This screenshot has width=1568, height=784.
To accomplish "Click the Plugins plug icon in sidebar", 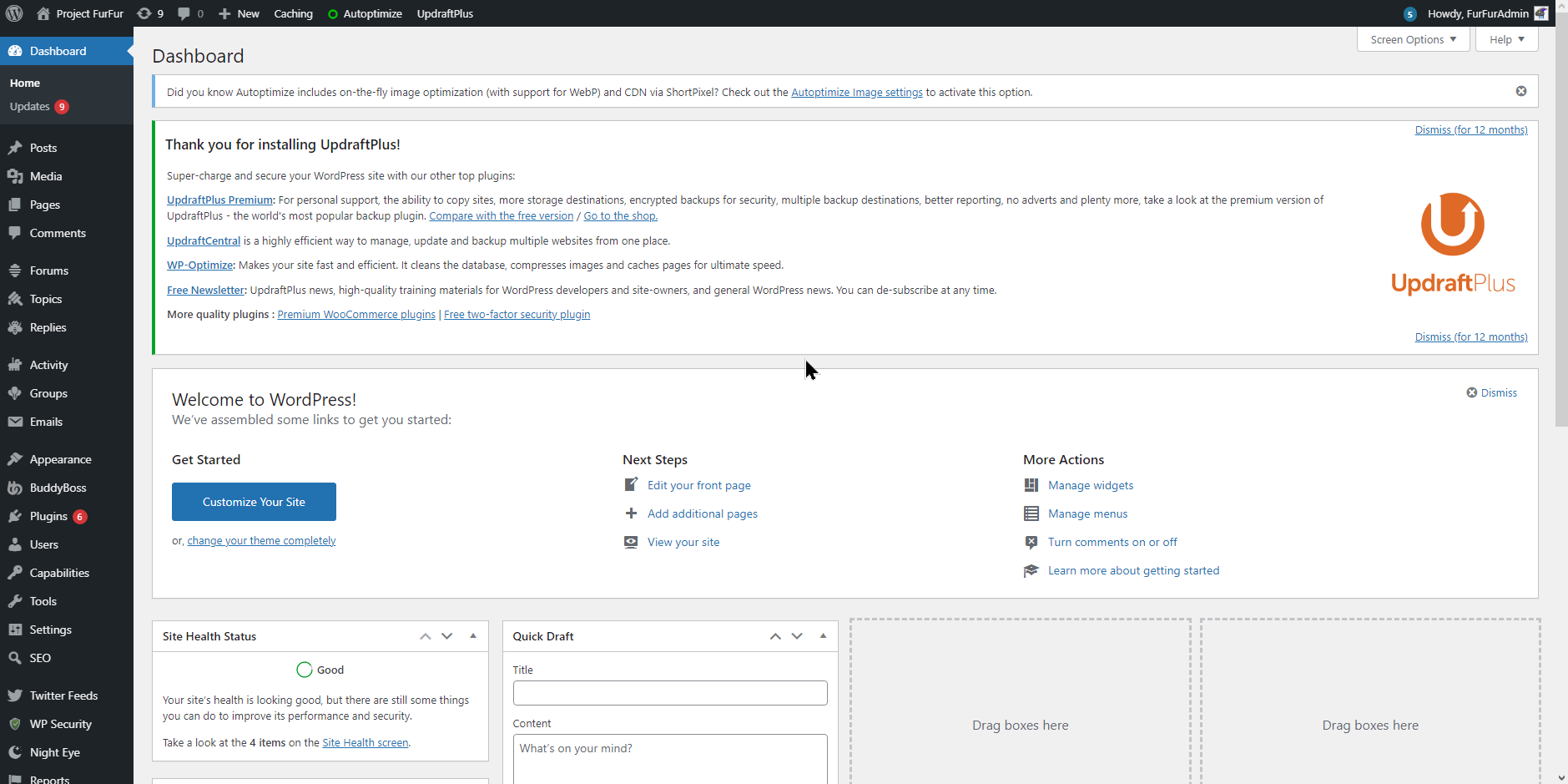I will click(x=15, y=516).
